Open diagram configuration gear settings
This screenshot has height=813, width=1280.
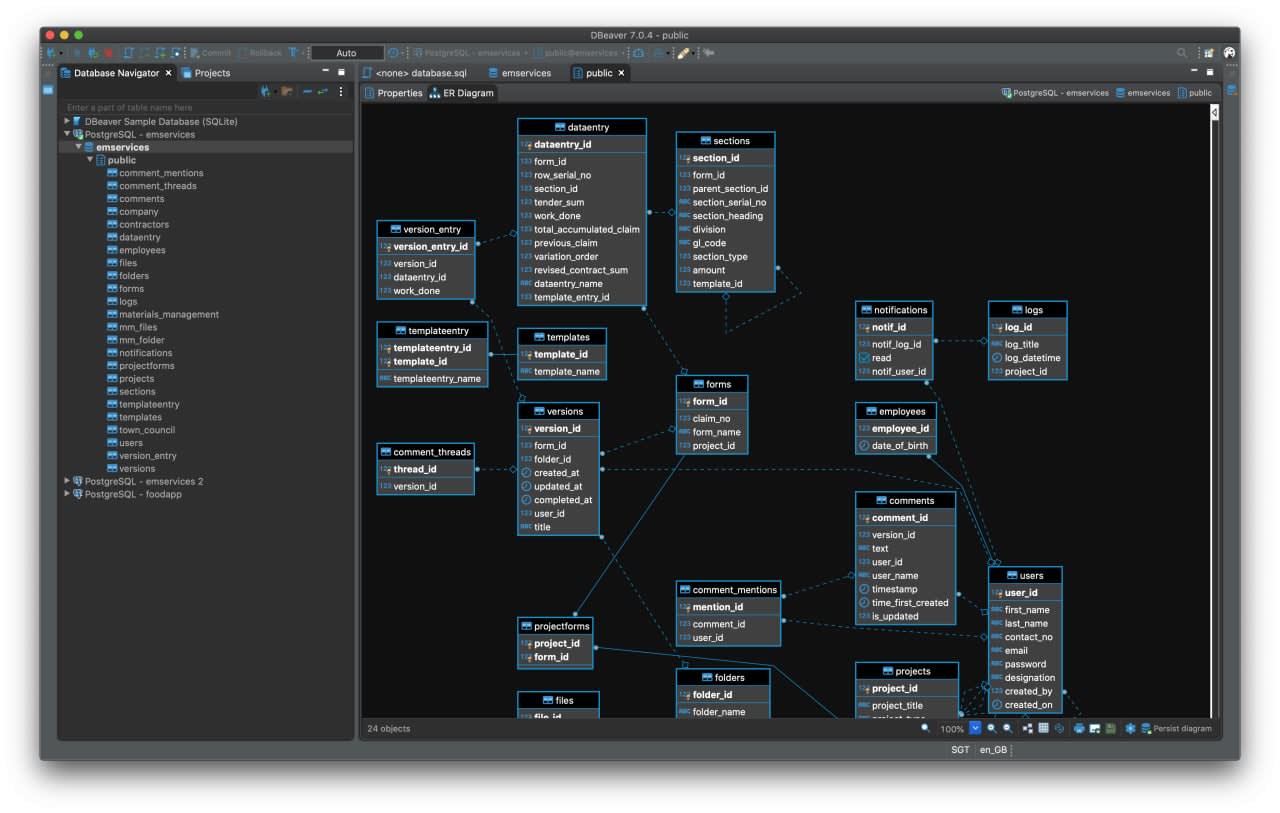point(1130,729)
